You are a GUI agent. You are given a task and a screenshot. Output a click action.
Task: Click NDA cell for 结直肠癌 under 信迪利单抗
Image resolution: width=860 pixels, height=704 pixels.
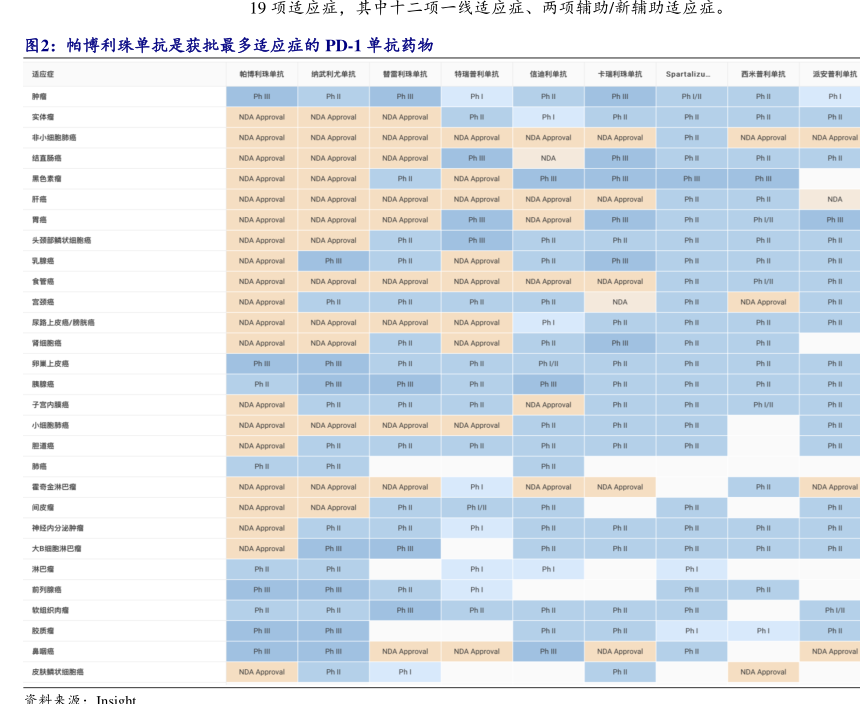548,158
